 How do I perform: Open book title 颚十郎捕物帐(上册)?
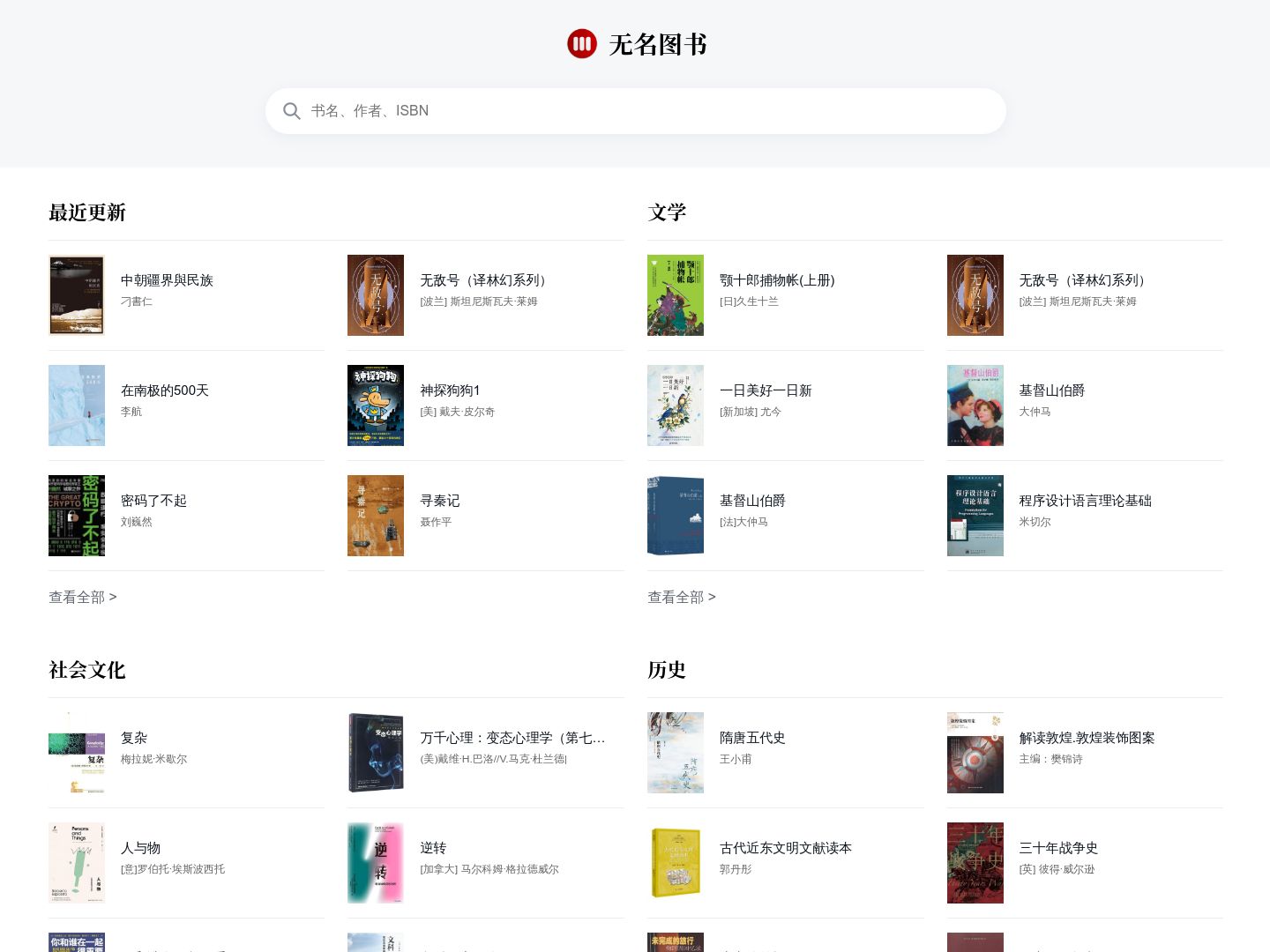coord(777,280)
